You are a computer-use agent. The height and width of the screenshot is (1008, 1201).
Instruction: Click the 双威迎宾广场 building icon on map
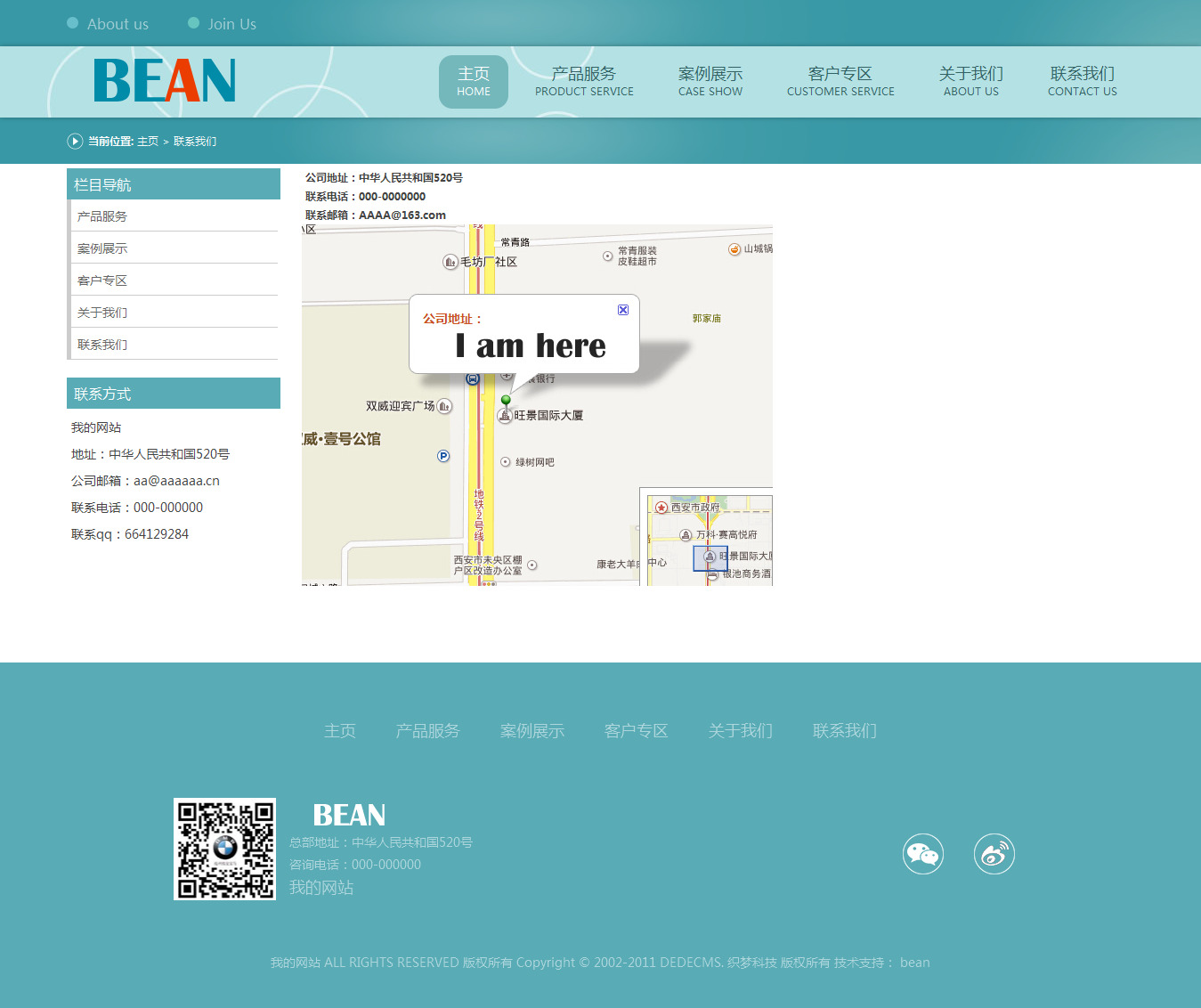click(x=444, y=406)
